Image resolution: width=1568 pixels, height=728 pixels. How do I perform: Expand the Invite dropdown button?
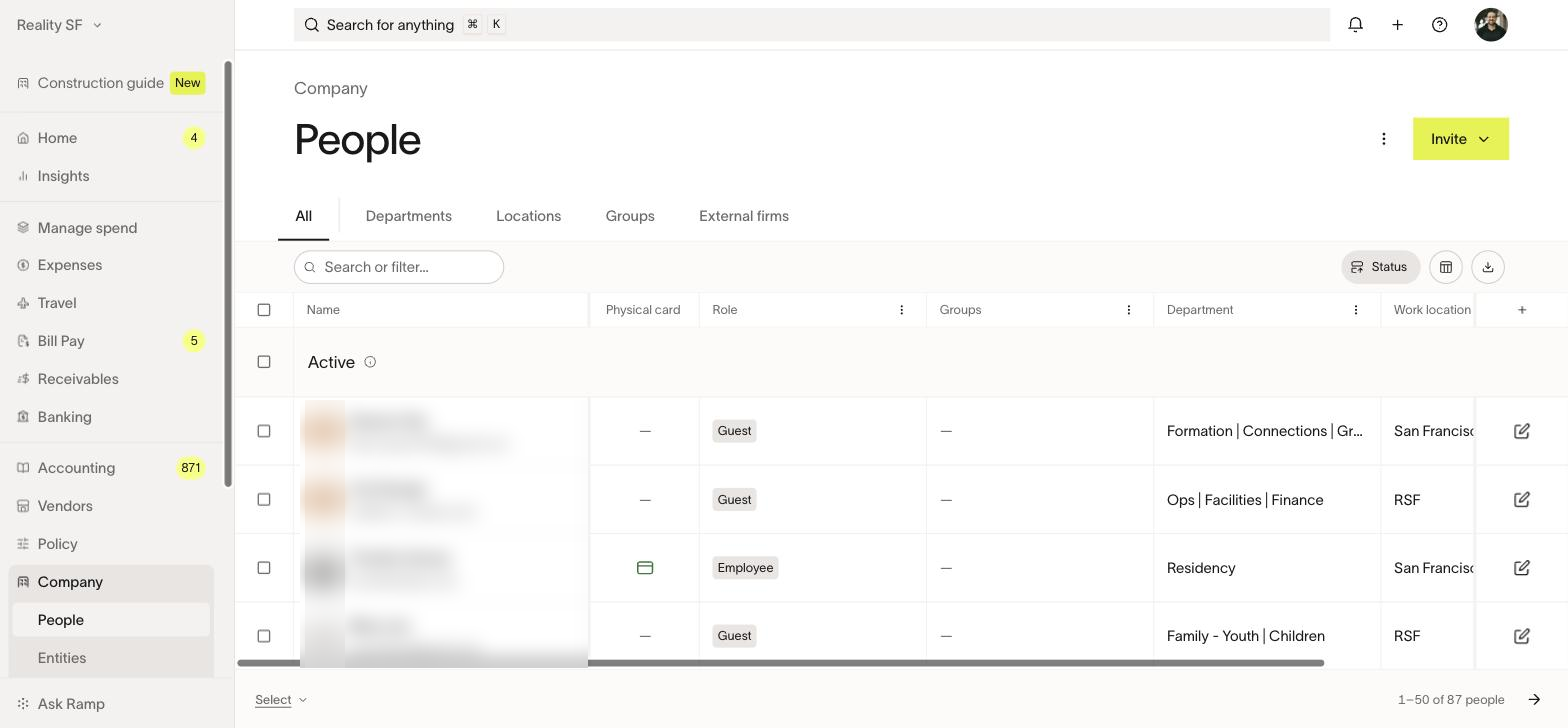point(1461,139)
